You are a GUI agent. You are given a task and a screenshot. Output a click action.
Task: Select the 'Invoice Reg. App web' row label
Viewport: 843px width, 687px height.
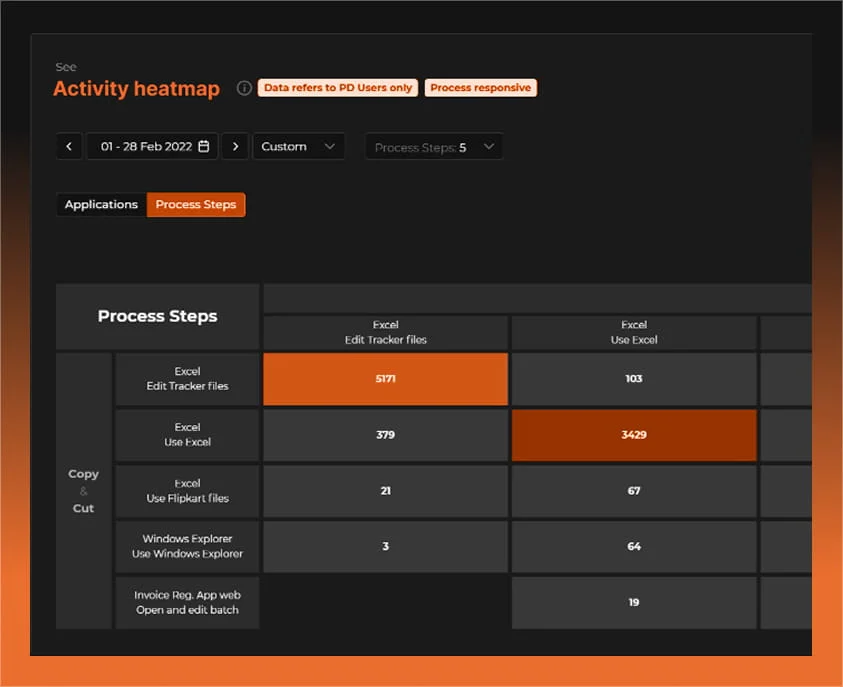(188, 602)
